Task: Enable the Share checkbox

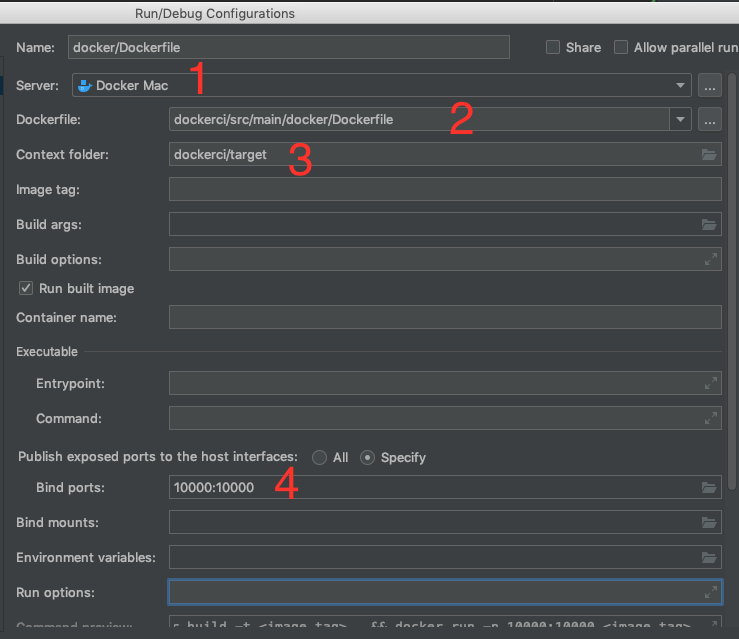Action: (x=553, y=47)
